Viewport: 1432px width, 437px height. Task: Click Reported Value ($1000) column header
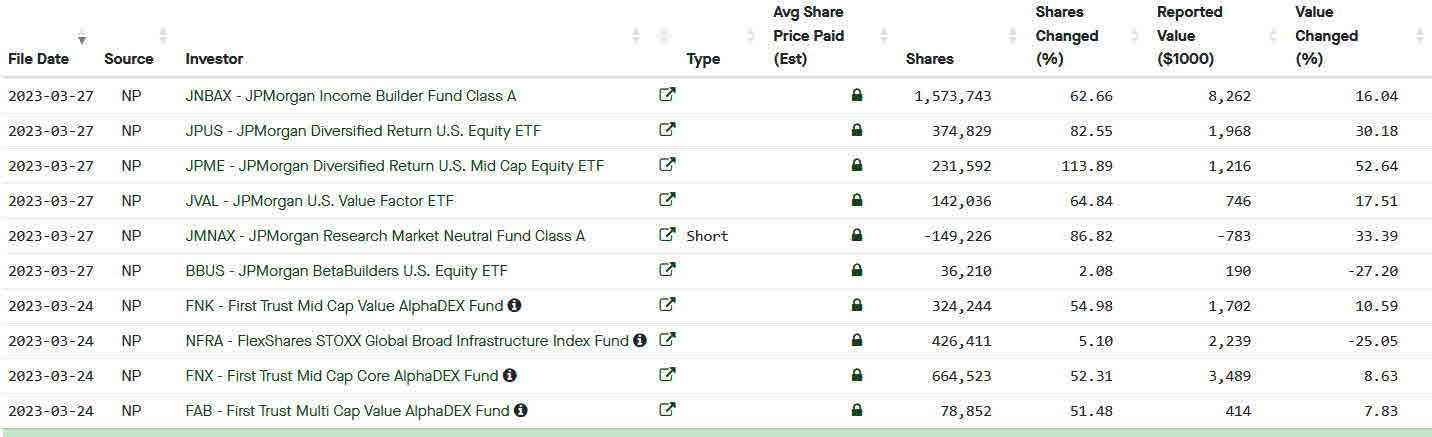[1189, 36]
